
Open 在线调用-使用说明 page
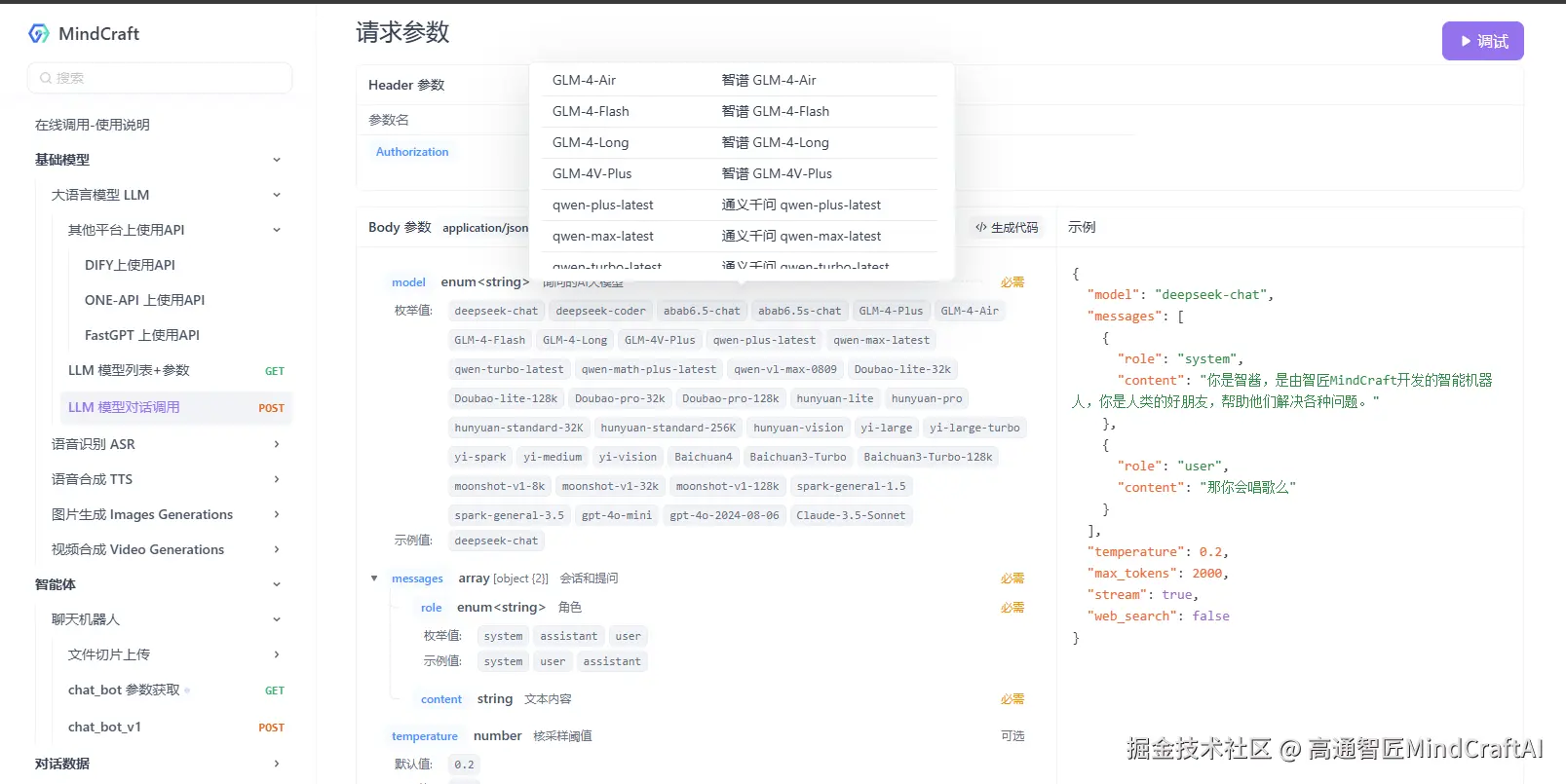[93, 125]
